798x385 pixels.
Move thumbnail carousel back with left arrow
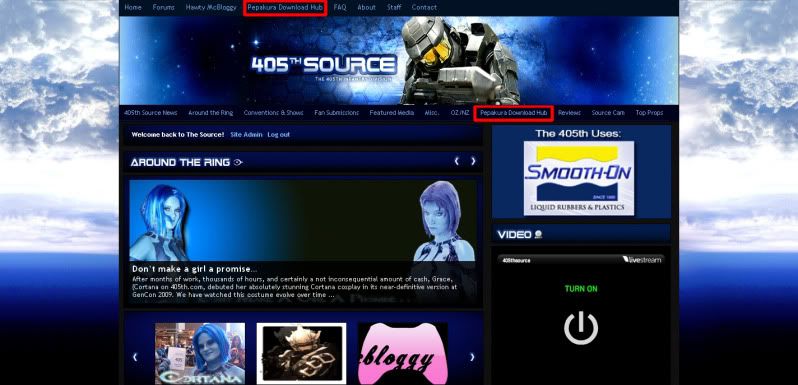pos(135,357)
